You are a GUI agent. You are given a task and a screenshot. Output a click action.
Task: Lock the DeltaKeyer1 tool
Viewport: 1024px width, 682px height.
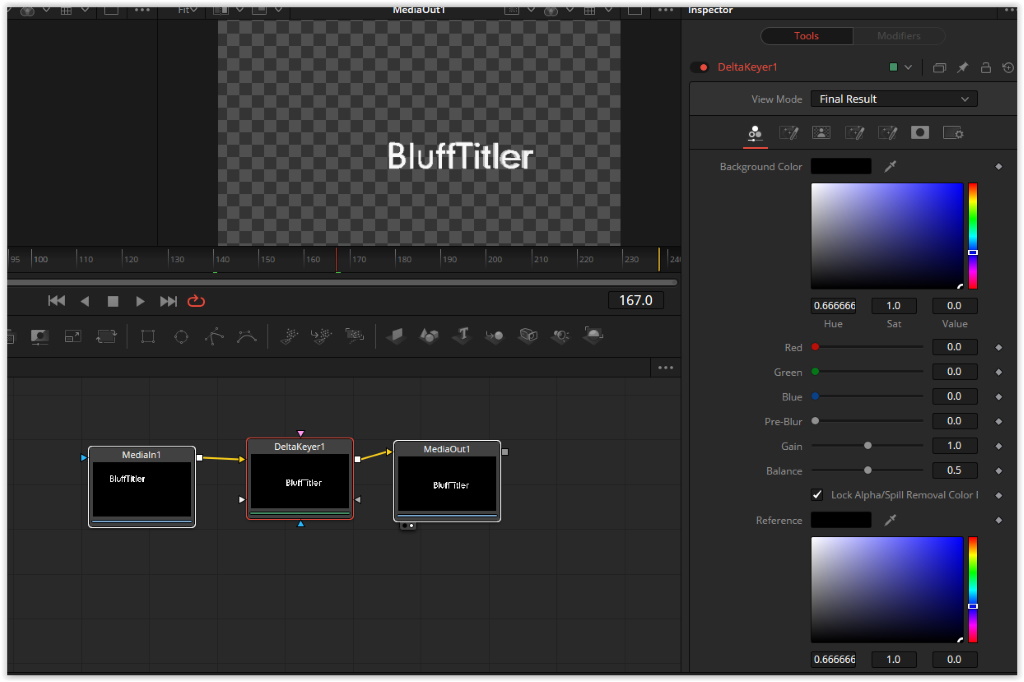point(985,68)
